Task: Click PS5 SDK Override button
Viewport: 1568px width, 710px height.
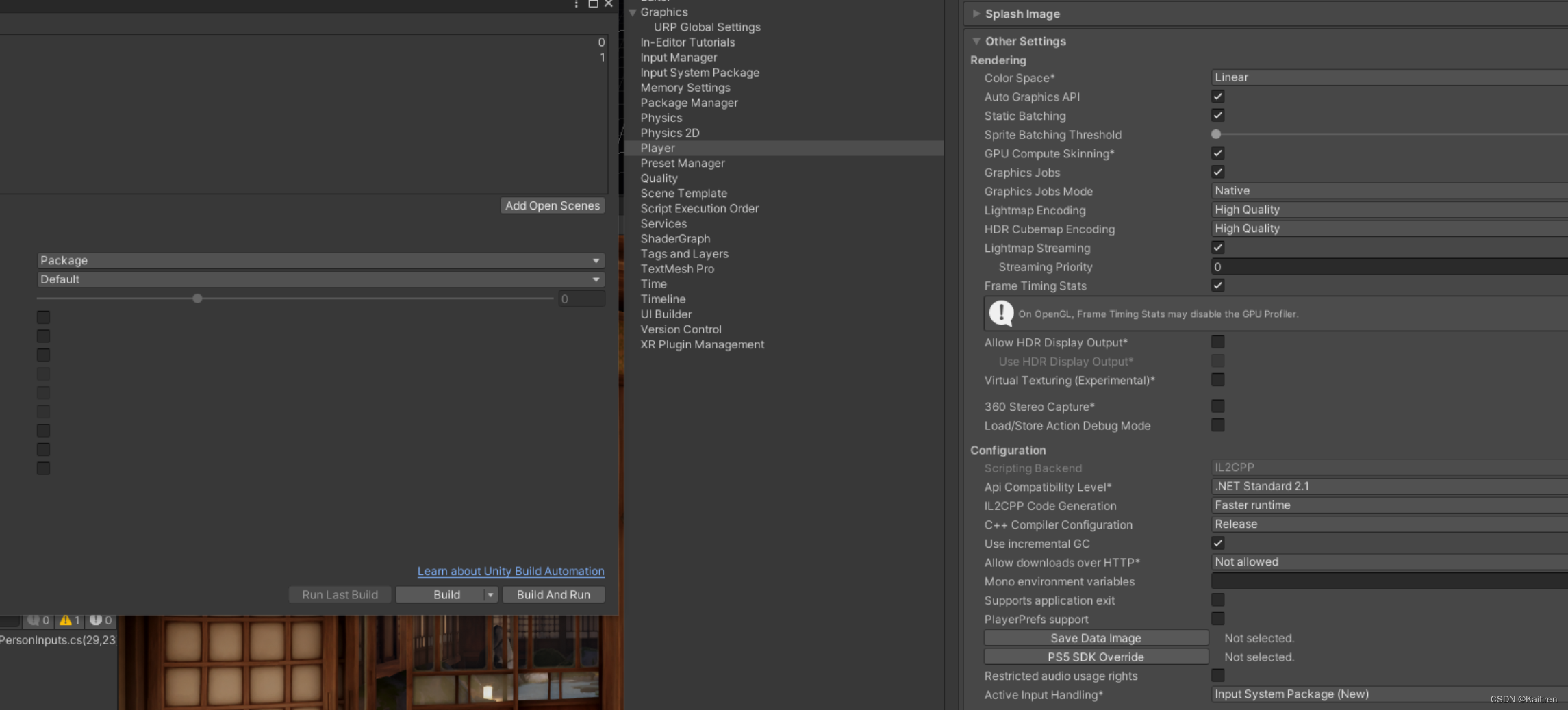Action: click(x=1096, y=657)
